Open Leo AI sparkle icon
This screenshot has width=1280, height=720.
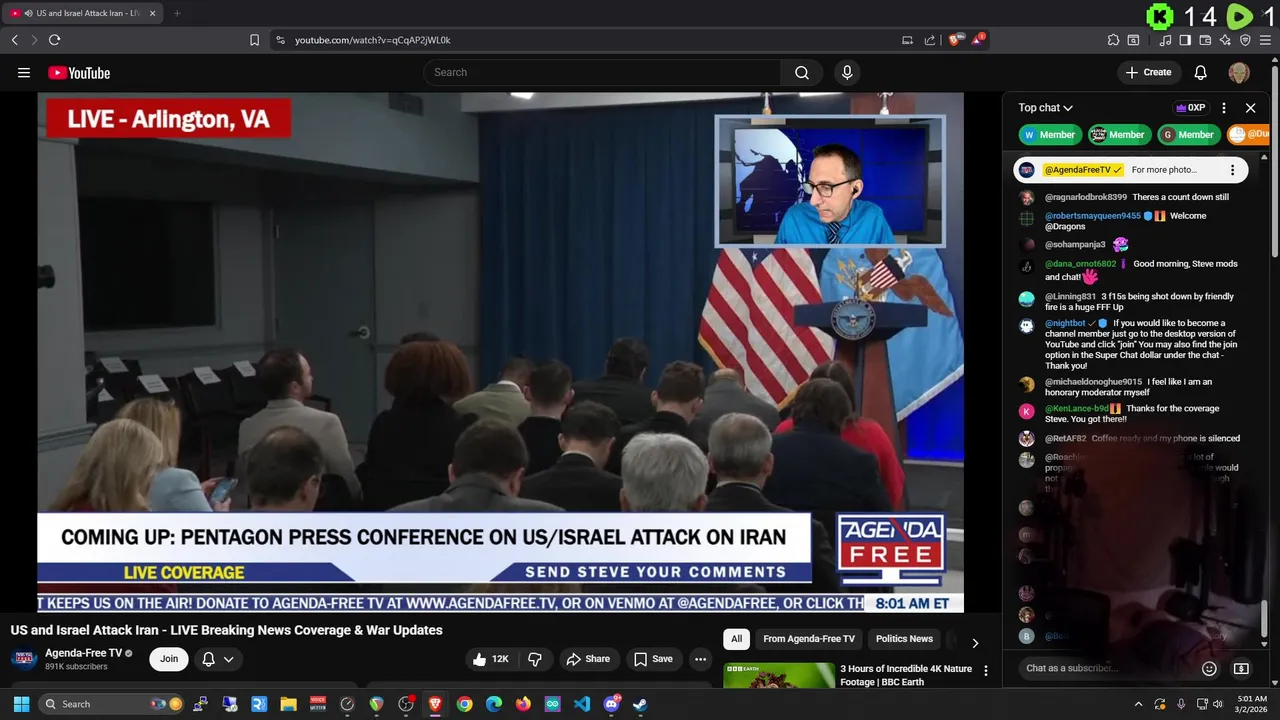1225,40
